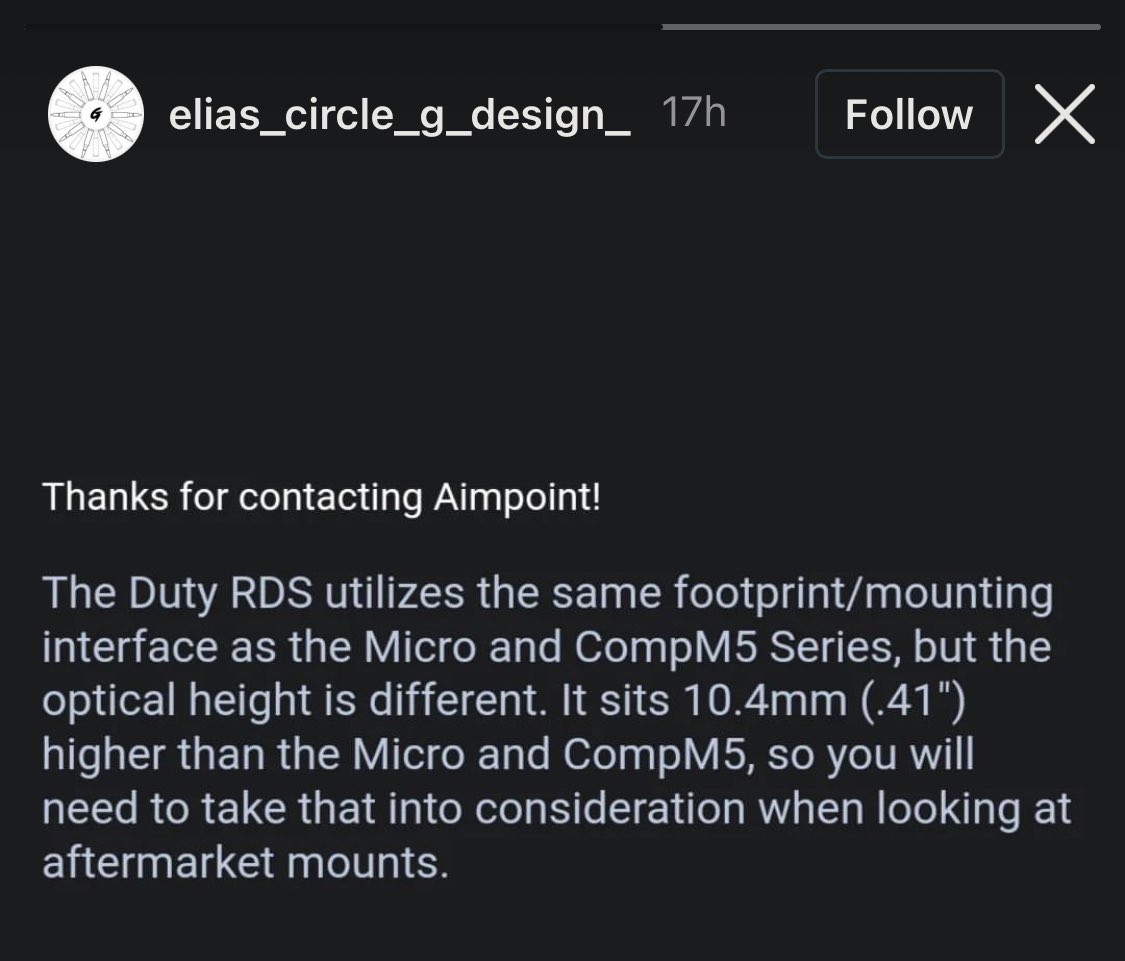The width and height of the screenshot is (1125, 961).
Task: Click the '(.41")' inch value
Action: point(914,701)
